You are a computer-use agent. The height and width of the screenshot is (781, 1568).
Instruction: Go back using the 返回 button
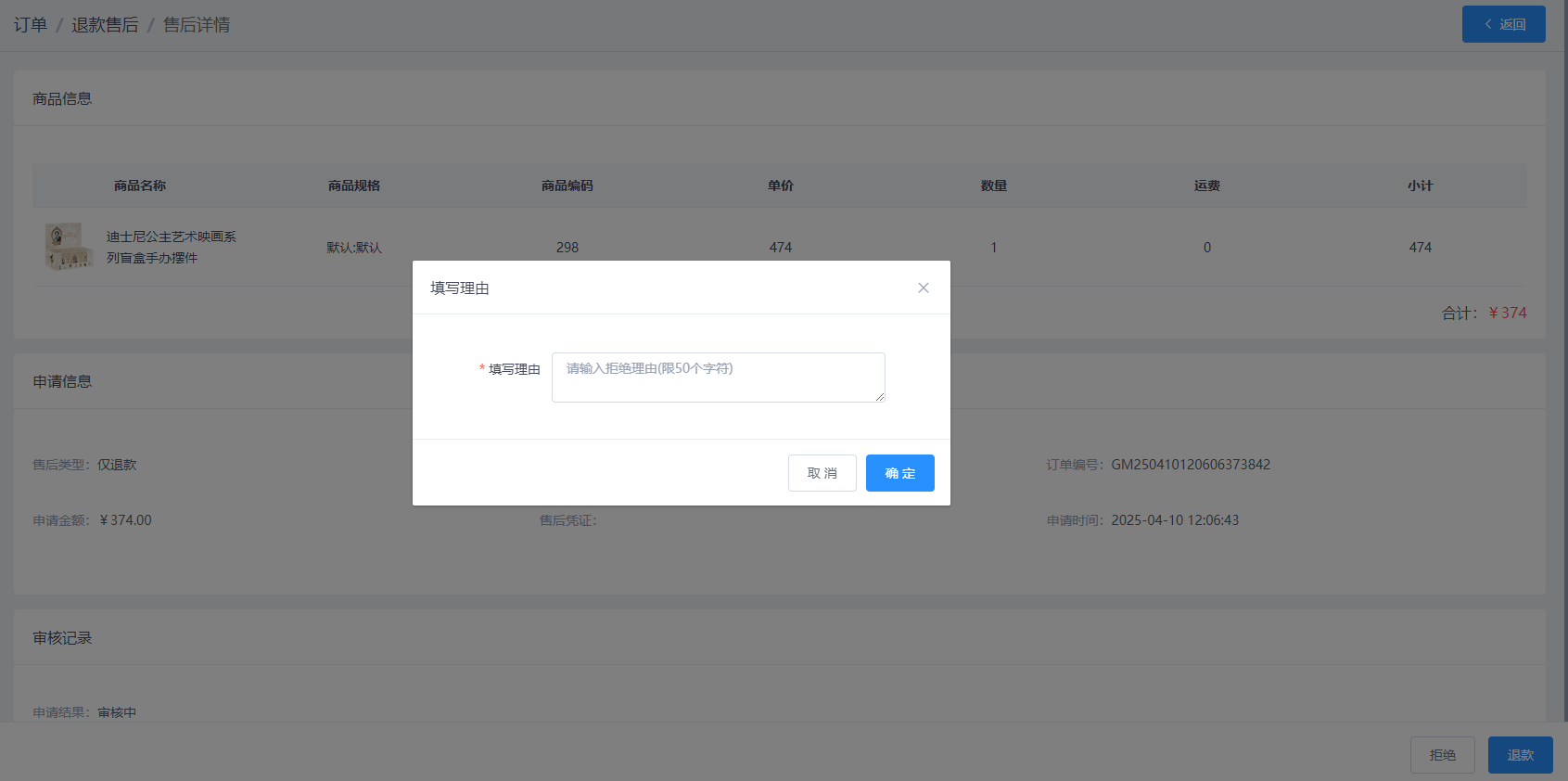[1503, 24]
